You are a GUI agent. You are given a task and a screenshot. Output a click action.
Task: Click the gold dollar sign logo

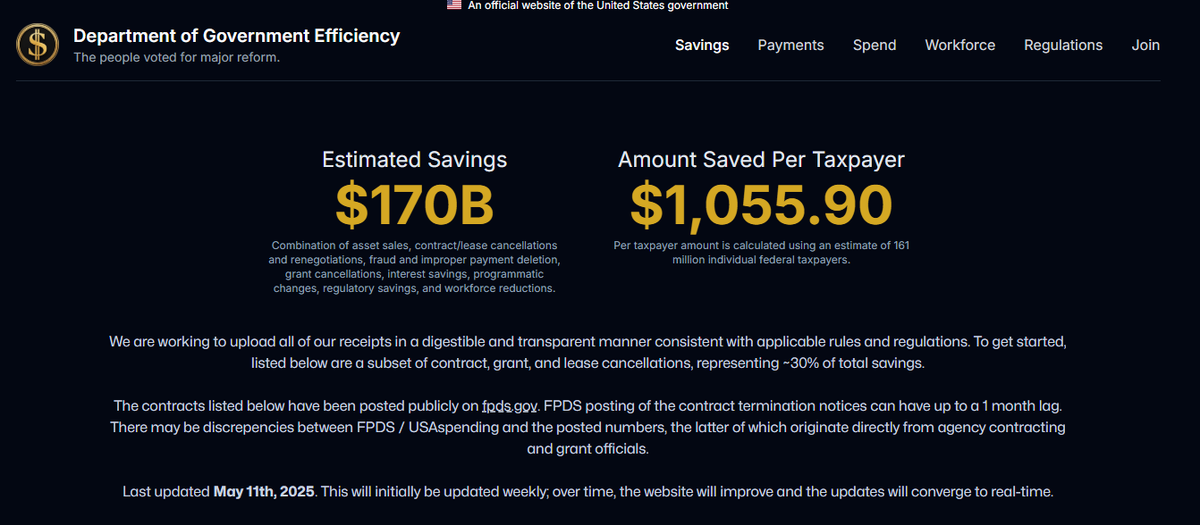tap(38, 43)
